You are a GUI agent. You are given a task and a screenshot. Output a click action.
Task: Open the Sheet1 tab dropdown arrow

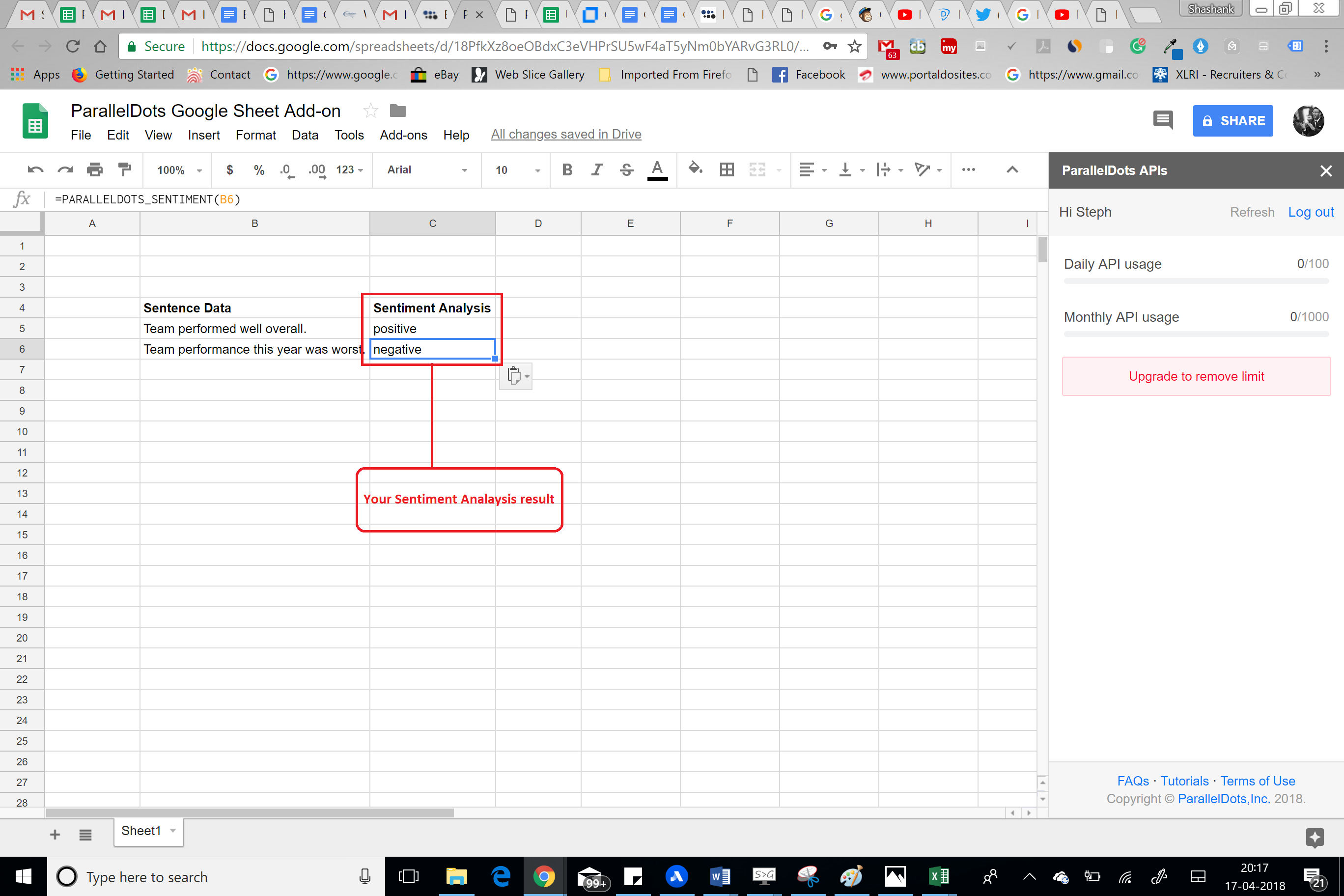(172, 832)
